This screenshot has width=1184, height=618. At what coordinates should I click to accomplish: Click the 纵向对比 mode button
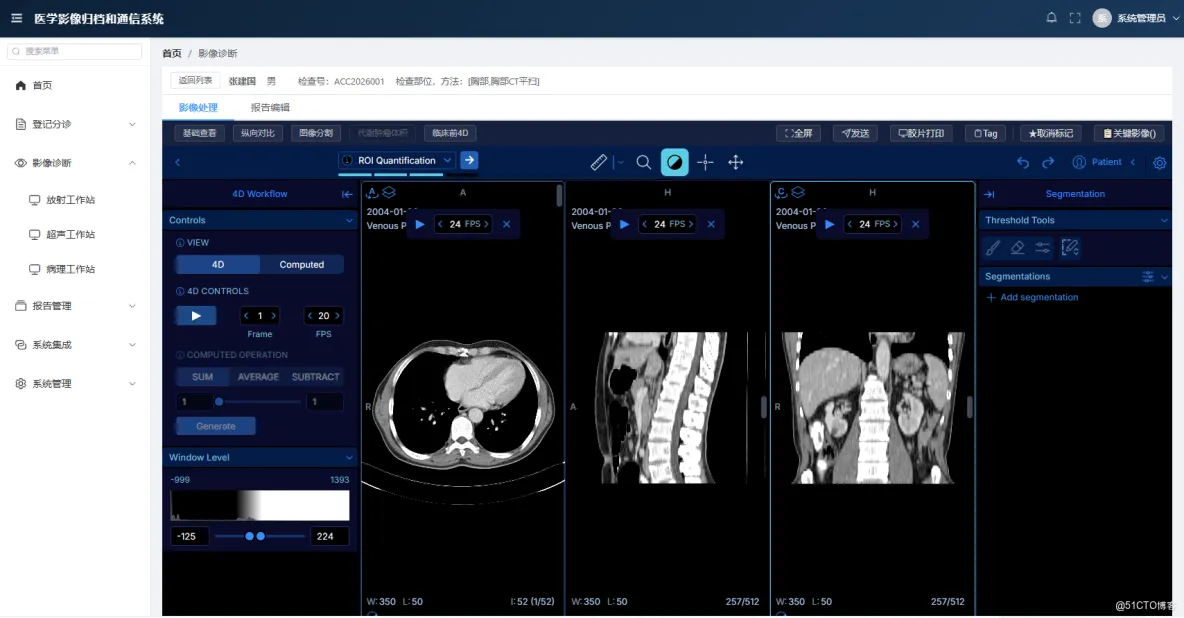pos(258,134)
